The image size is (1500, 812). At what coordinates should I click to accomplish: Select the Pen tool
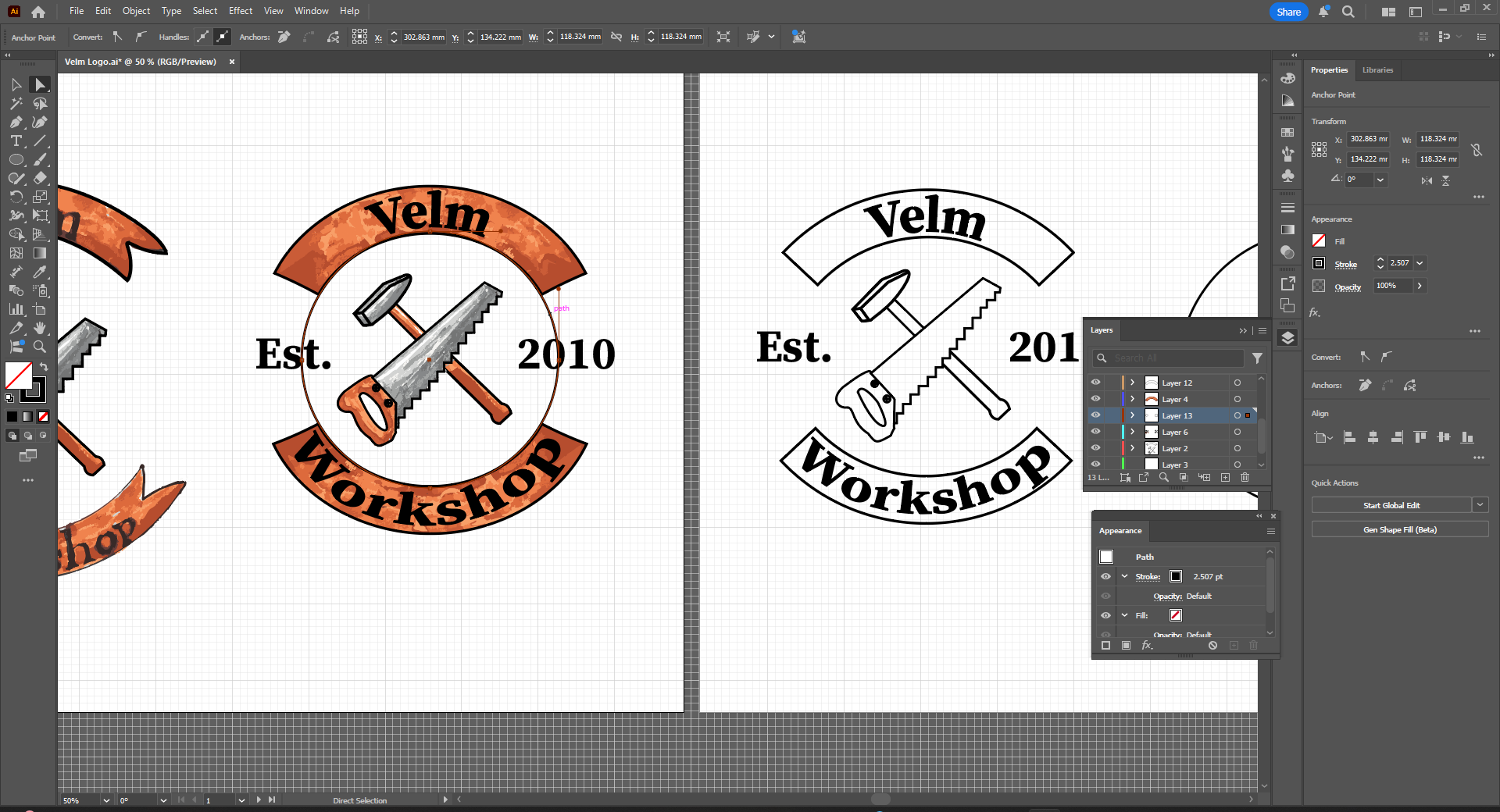16,122
